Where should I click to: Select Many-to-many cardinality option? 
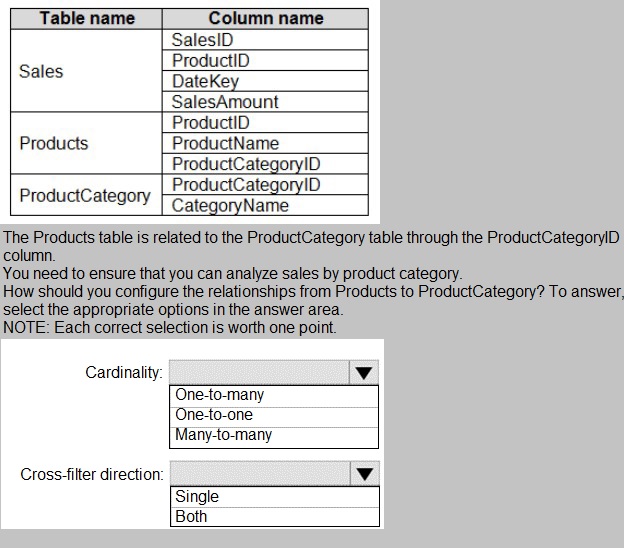click(x=274, y=437)
